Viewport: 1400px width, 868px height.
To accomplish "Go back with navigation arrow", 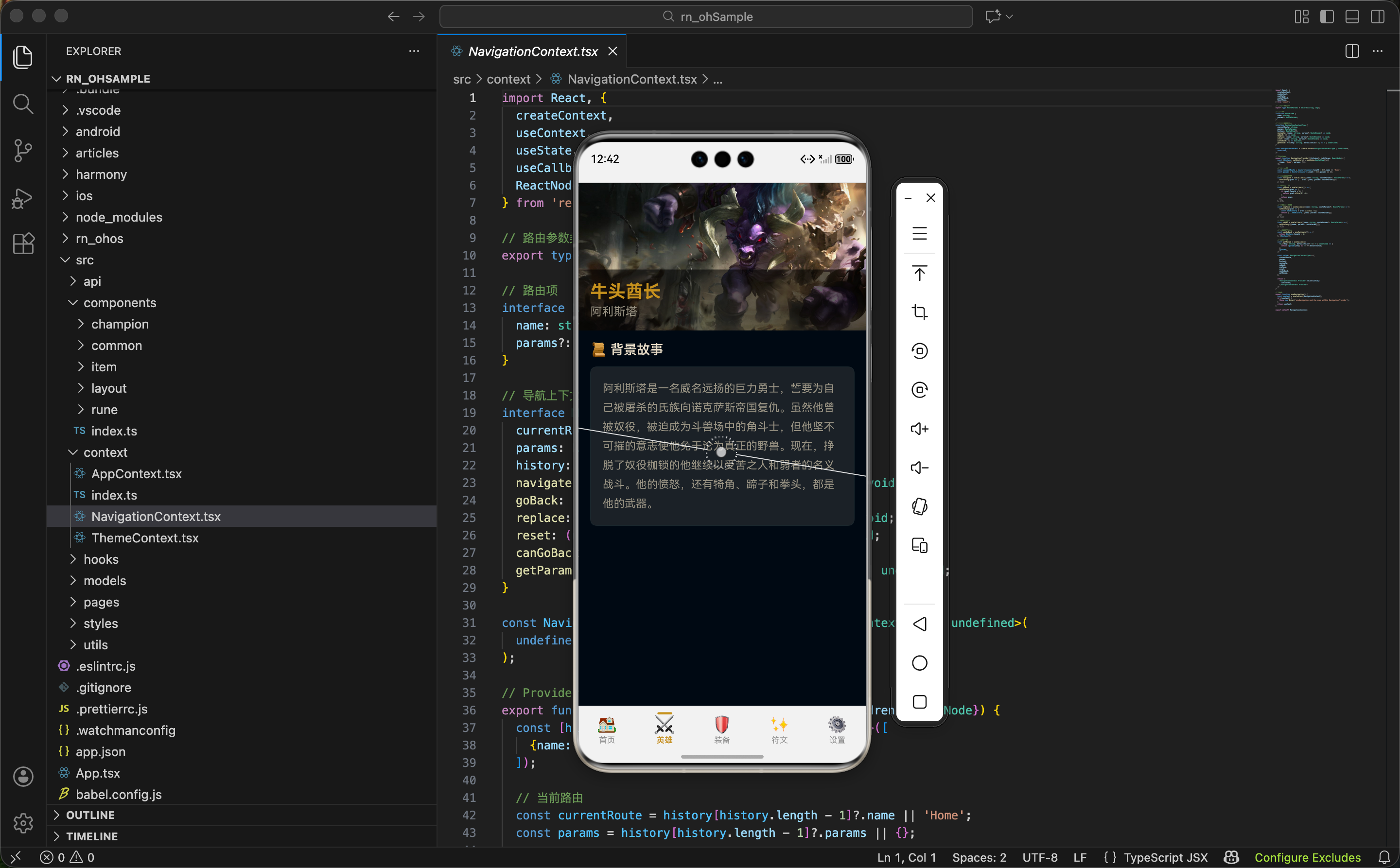I will (x=393, y=17).
